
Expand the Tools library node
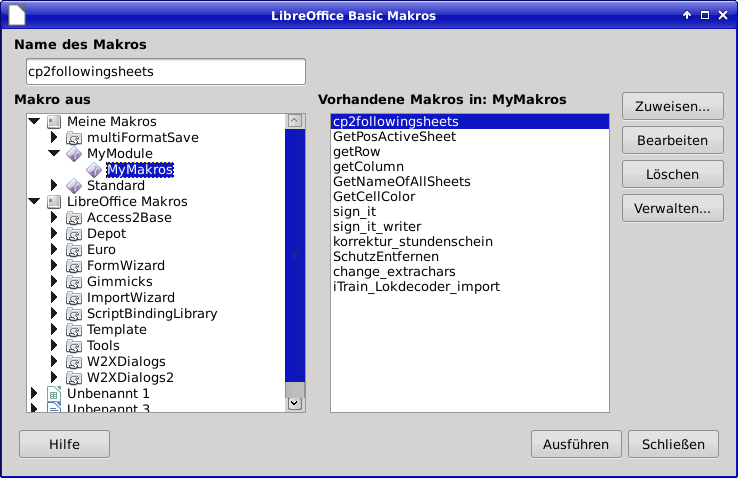[54, 346]
